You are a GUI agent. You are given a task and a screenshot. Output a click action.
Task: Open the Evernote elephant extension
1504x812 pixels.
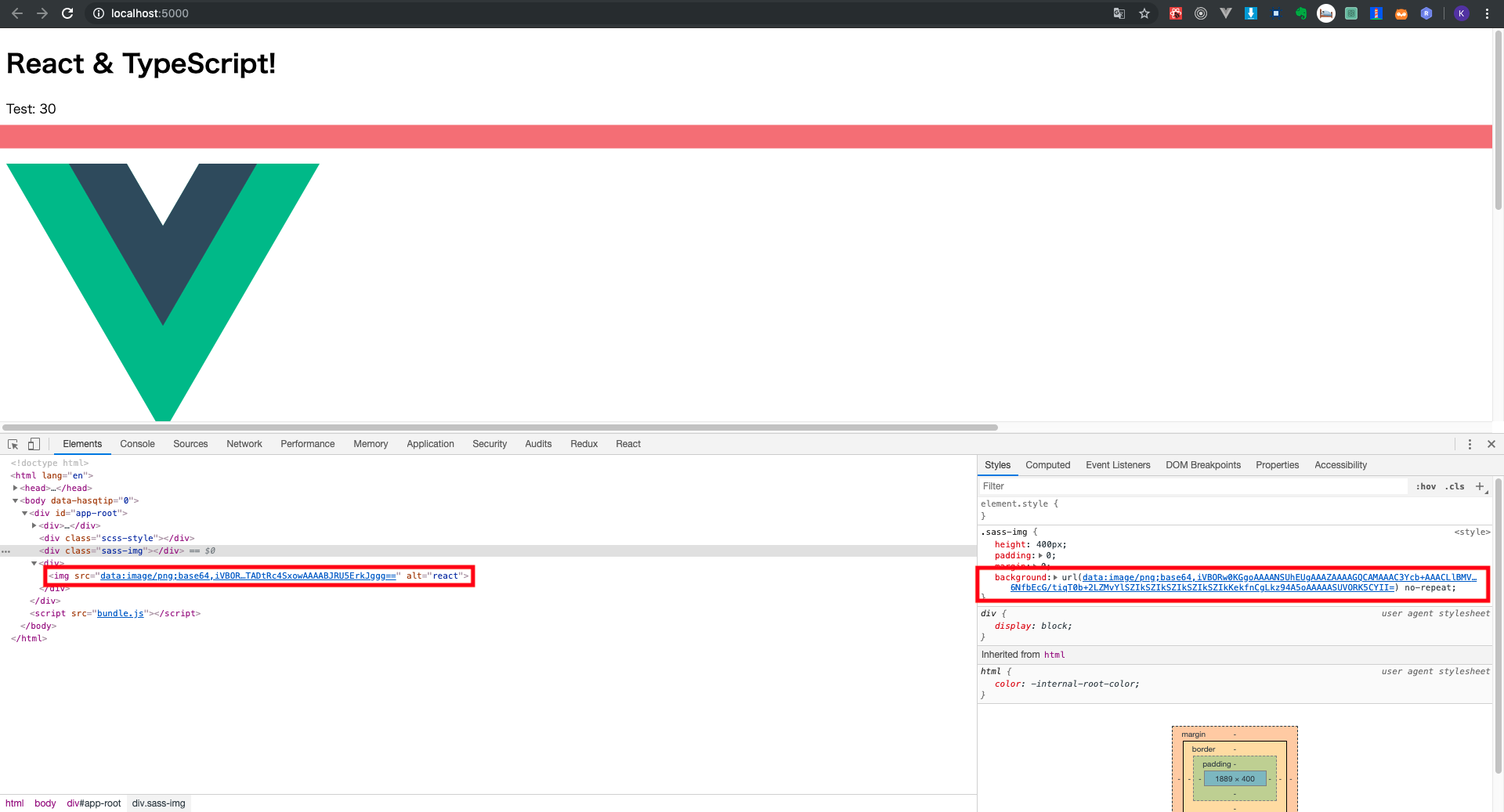pyautogui.click(x=1301, y=13)
